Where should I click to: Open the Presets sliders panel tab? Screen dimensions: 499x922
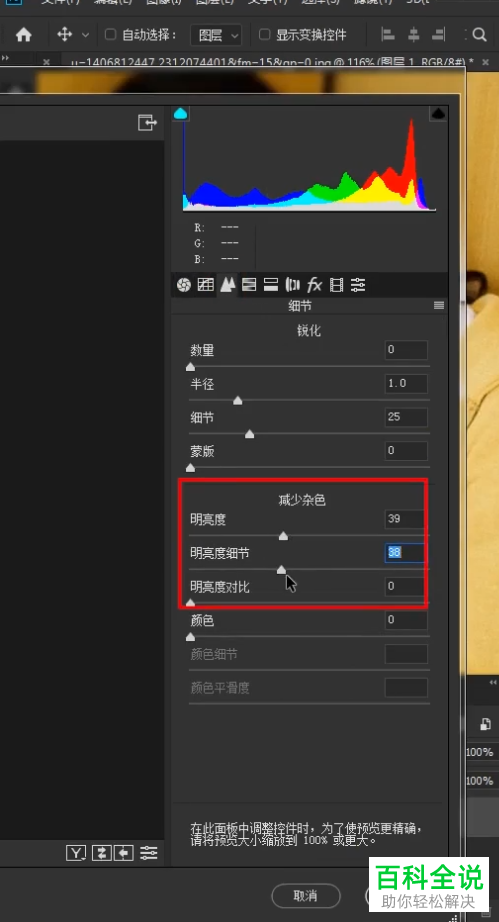pos(358,286)
